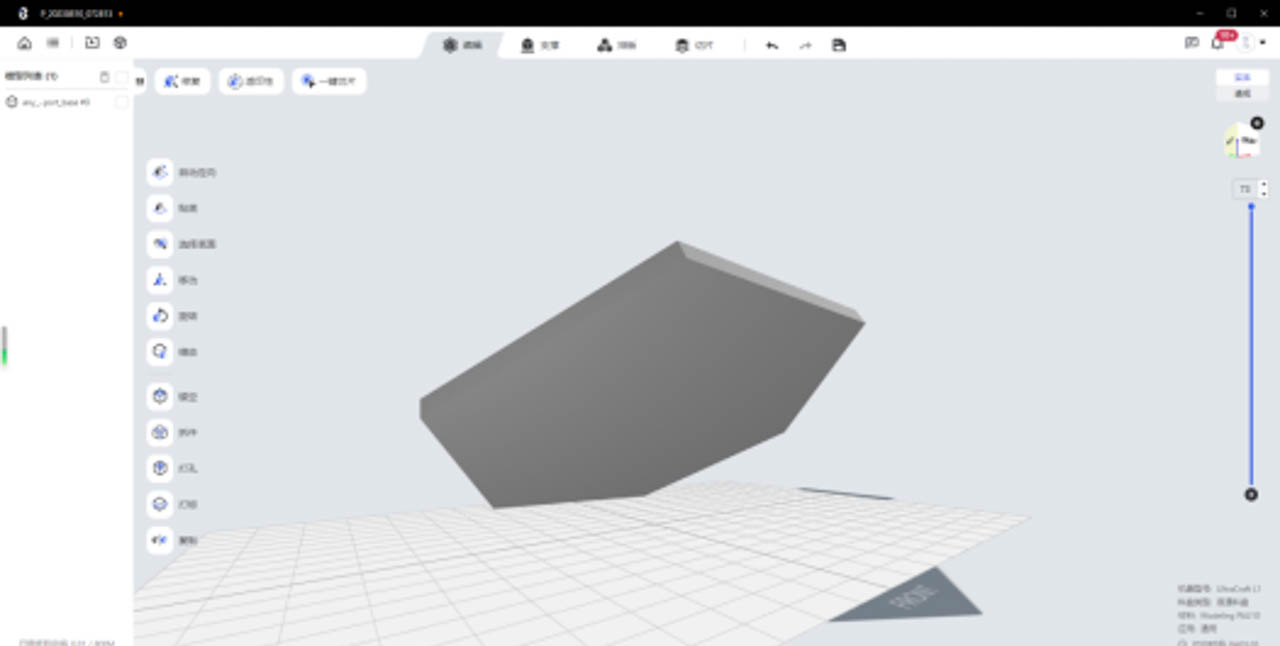This screenshot has height=646, width=1280.
Task: Select the Rotate tool in left toolbar
Action: click(160, 316)
